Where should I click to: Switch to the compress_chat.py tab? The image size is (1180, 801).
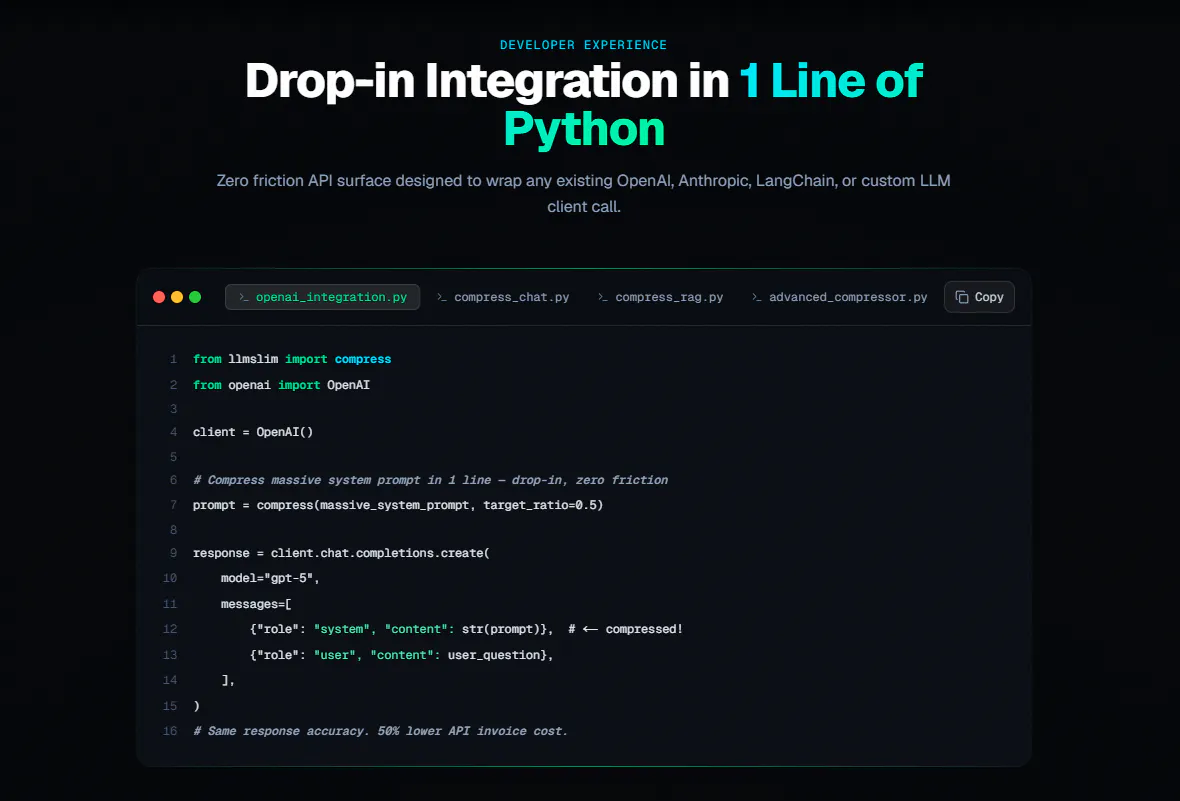[503, 297]
